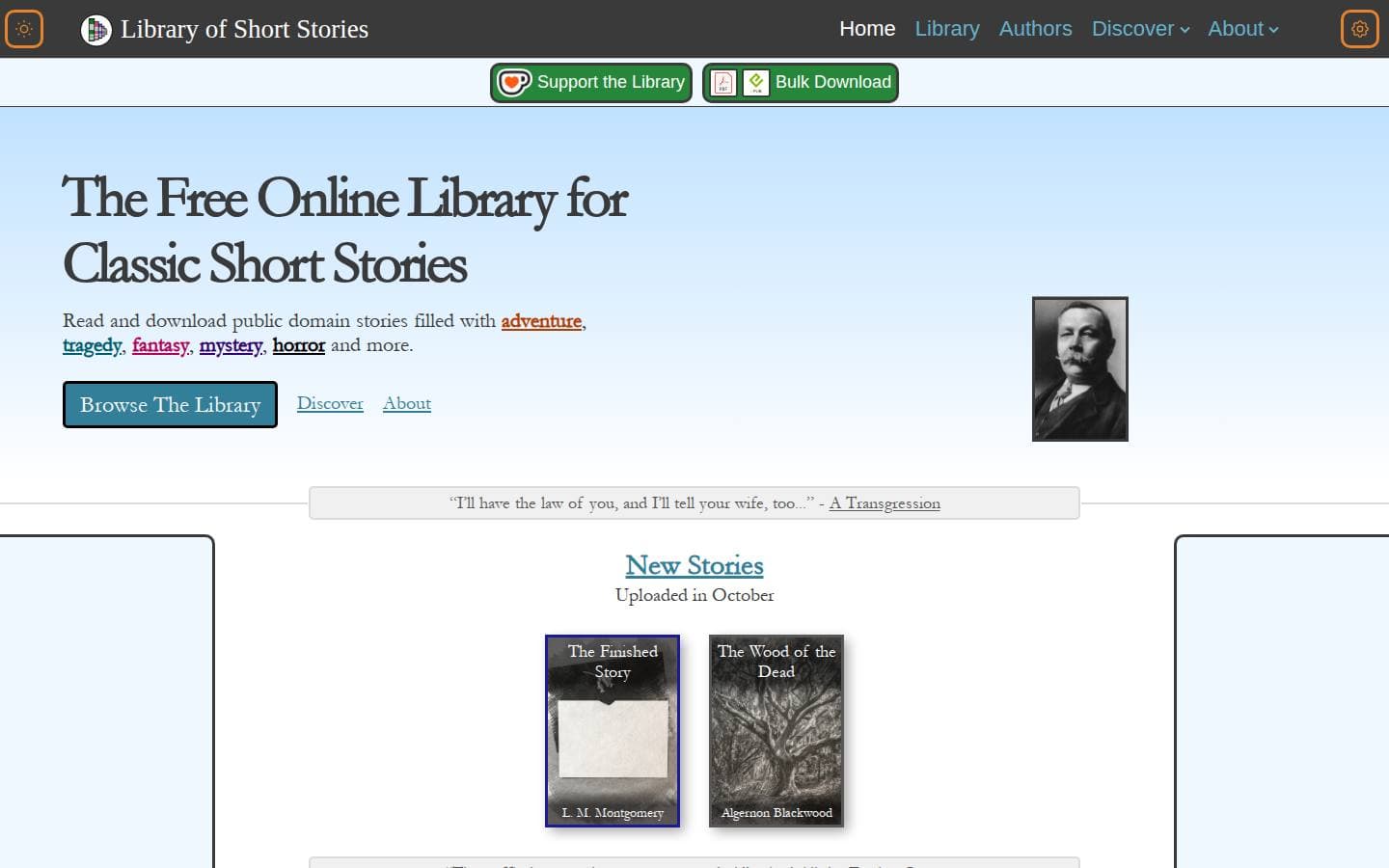This screenshot has width=1389, height=868.
Task: Follow the Discover link beside Browse button
Action: pyautogui.click(x=330, y=403)
